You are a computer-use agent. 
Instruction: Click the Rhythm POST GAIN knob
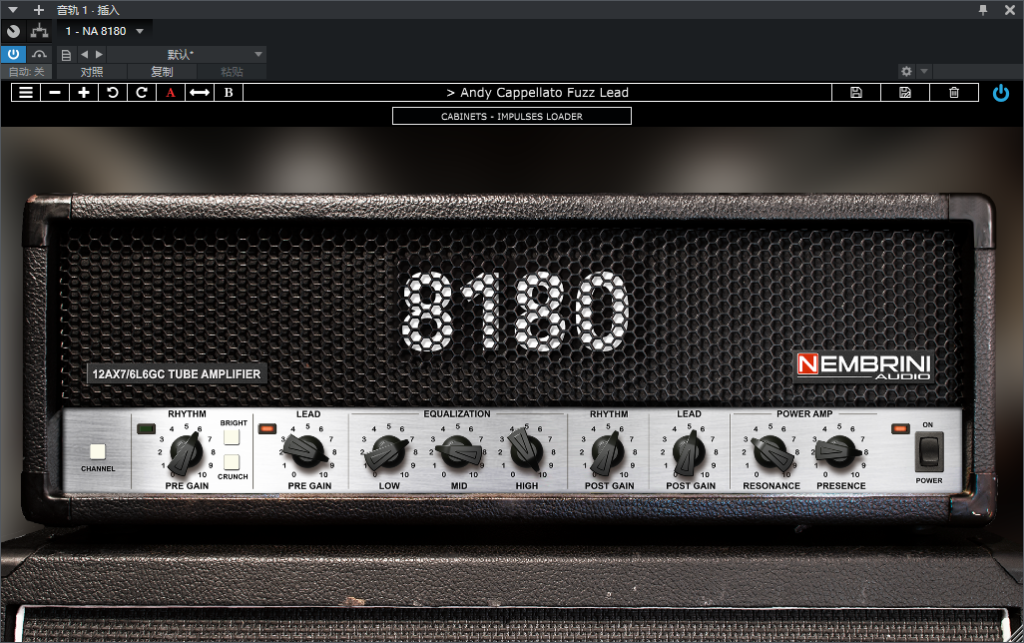click(609, 452)
